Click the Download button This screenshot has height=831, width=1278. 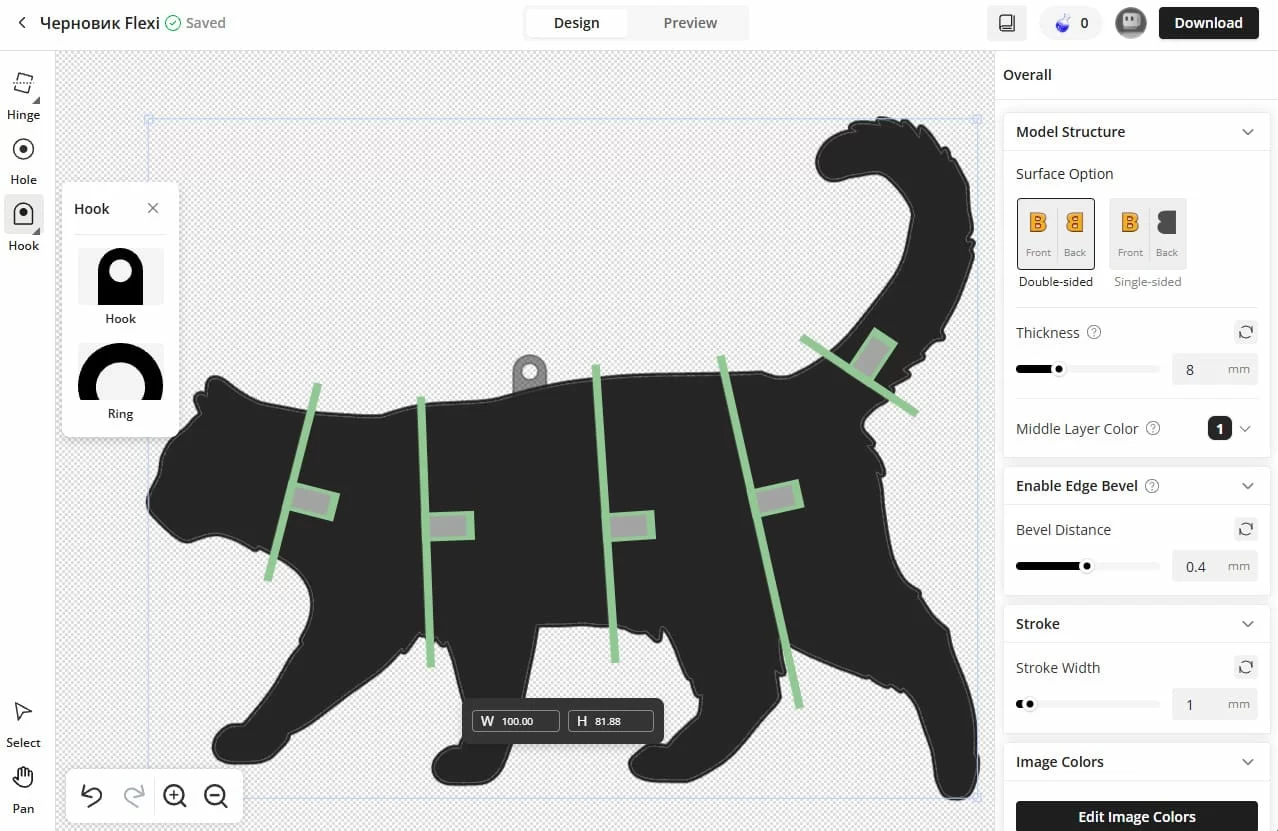click(1208, 23)
